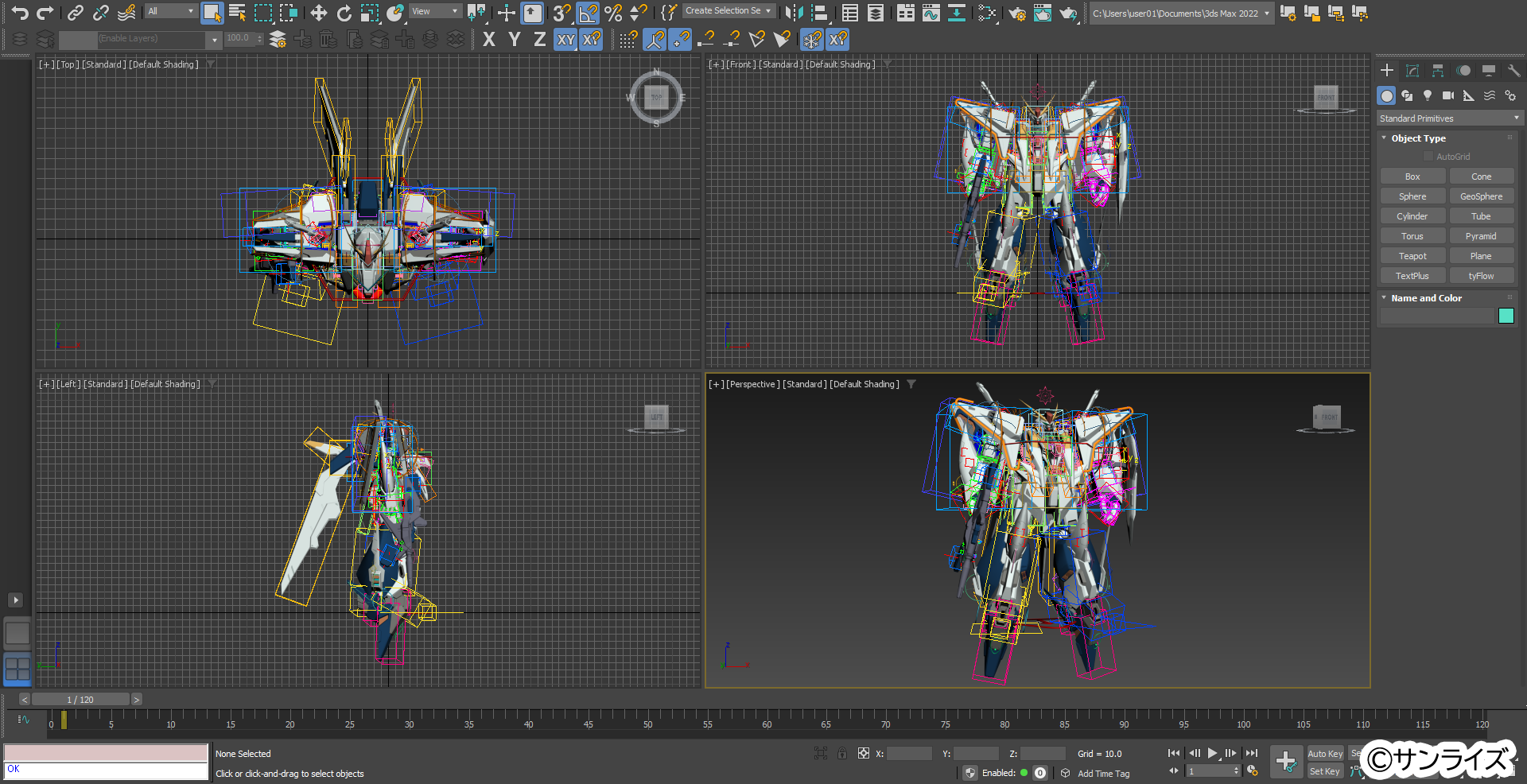The width and height of the screenshot is (1527, 784).
Task: Toggle the Percent Snap button
Action: point(613,13)
